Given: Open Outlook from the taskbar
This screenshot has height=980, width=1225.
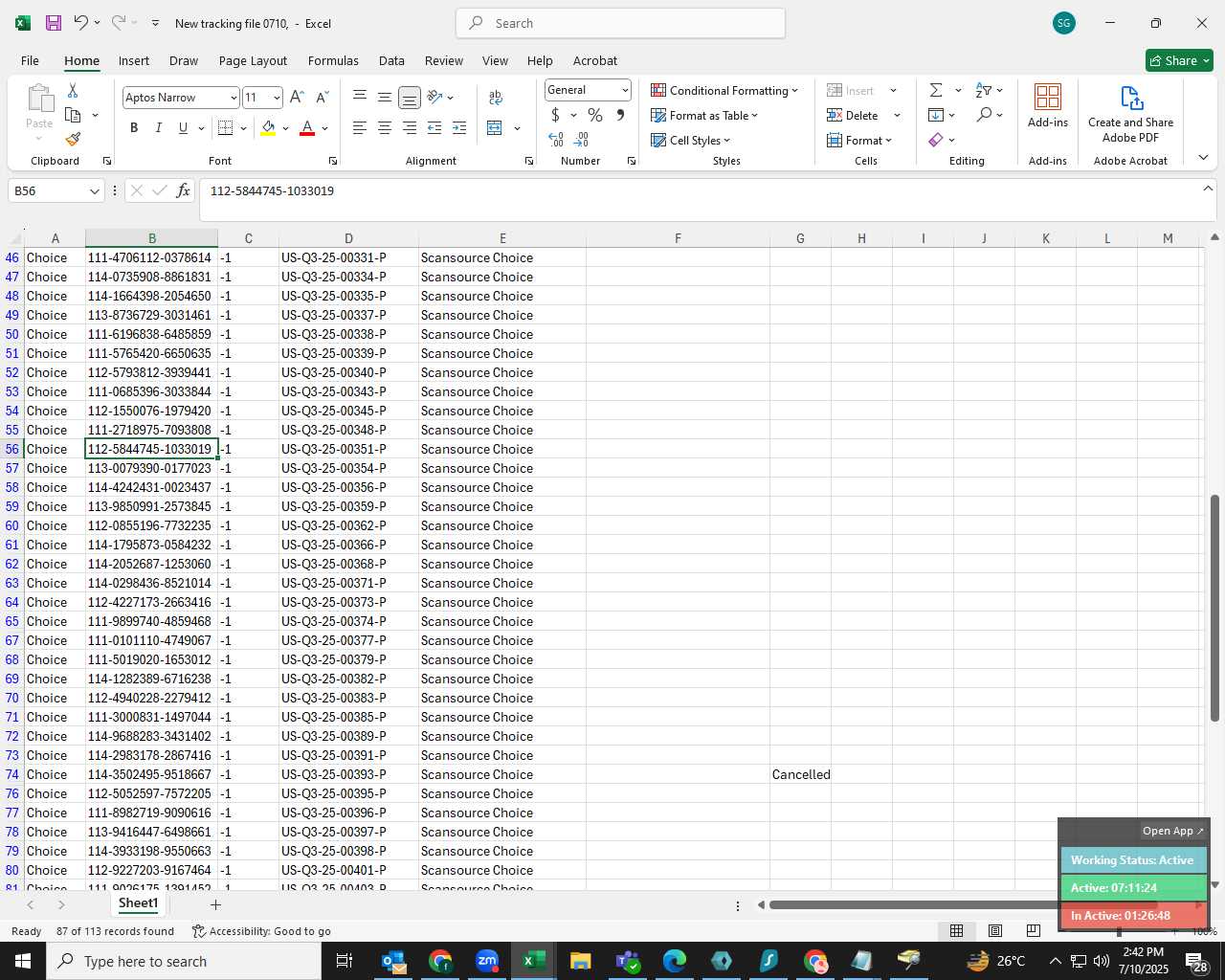Looking at the screenshot, I should pyautogui.click(x=393, y=961).
